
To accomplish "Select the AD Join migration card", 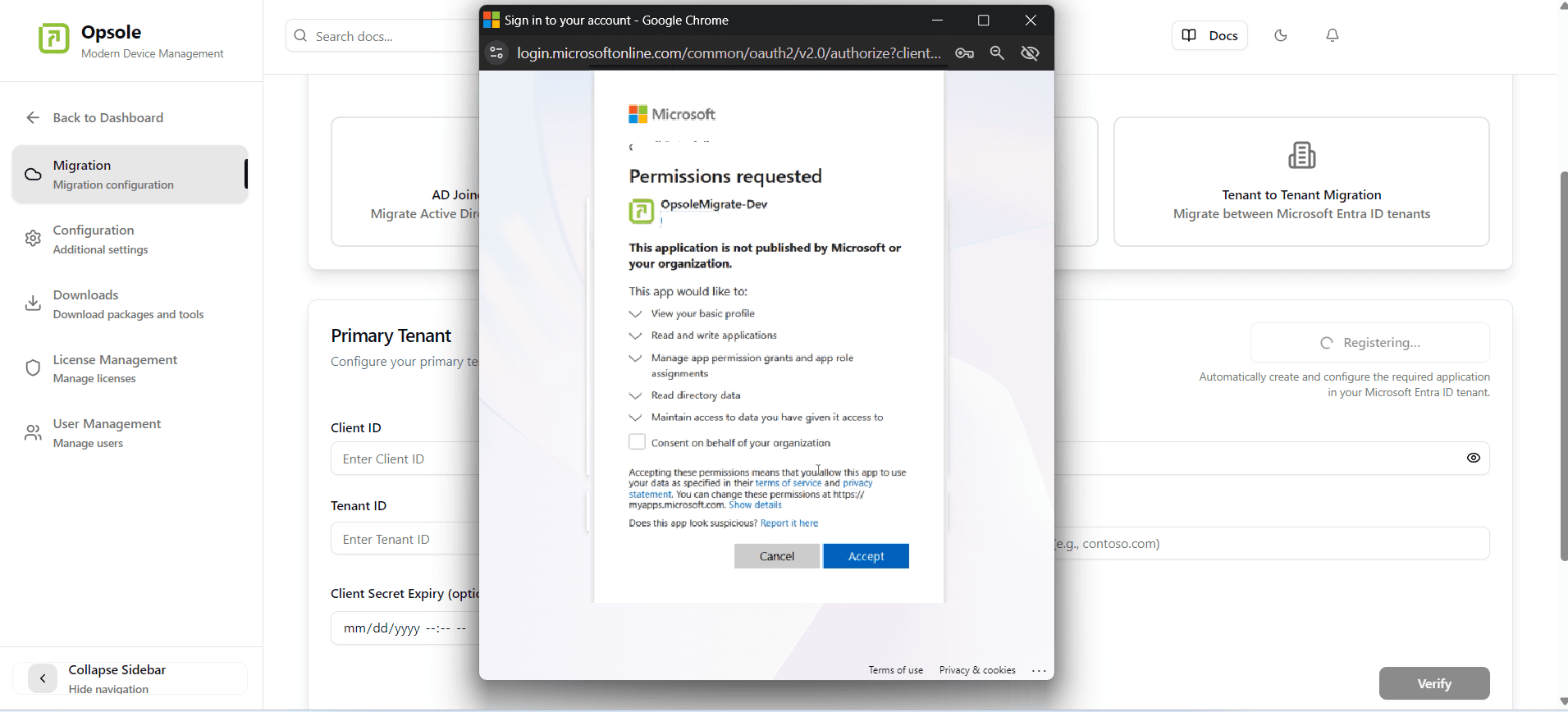I will point(405,181).
